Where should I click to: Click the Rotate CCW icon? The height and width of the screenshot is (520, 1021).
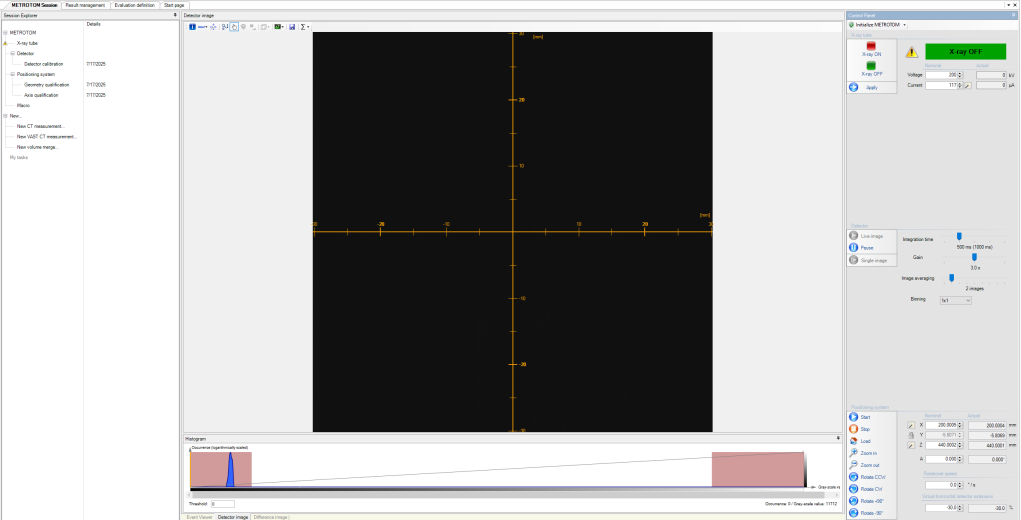pos(853,477)
